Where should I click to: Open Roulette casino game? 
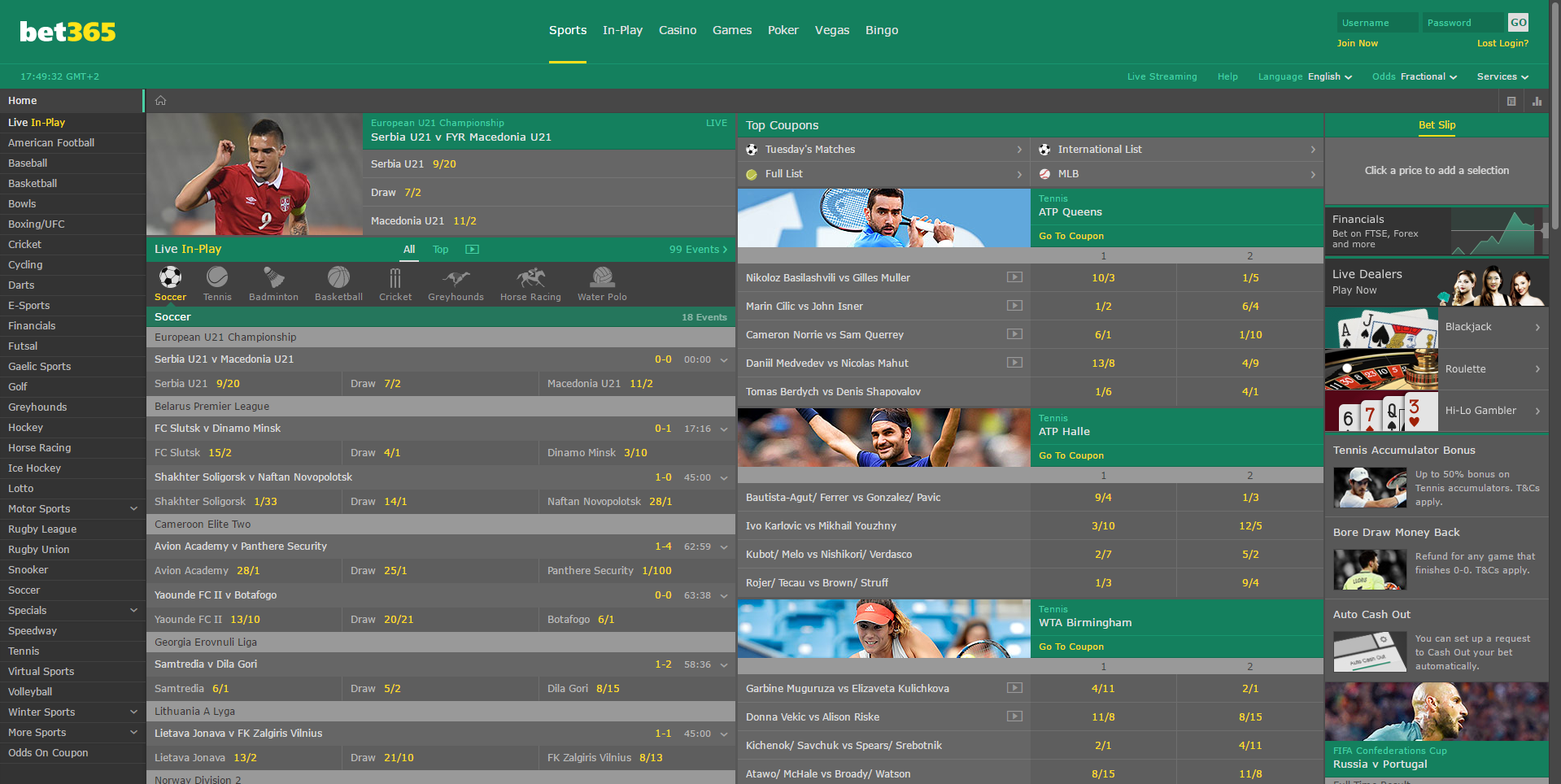tap(1436, 369)
